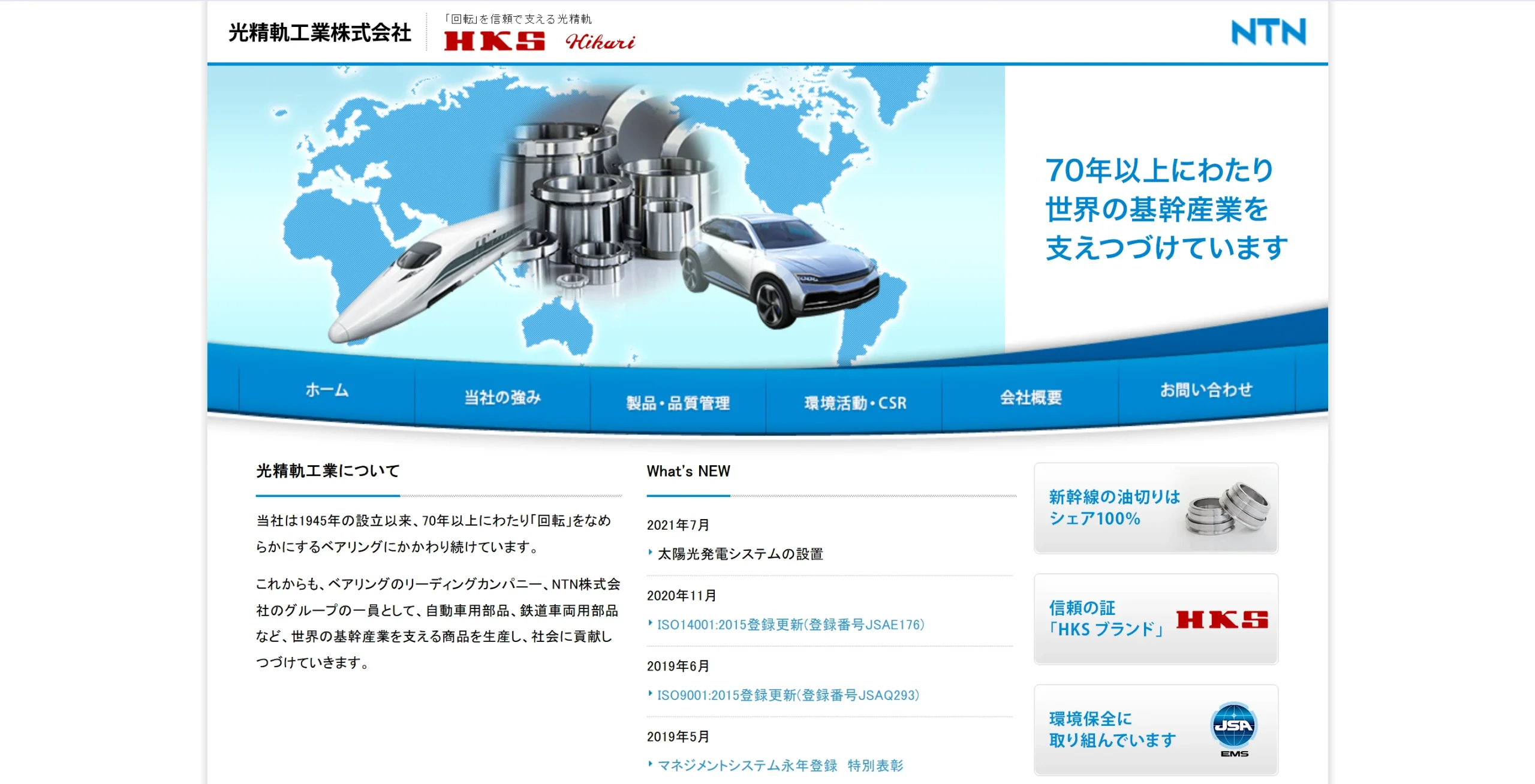
Task: Click the What's NEW heading
Action: tap(688, 471)
